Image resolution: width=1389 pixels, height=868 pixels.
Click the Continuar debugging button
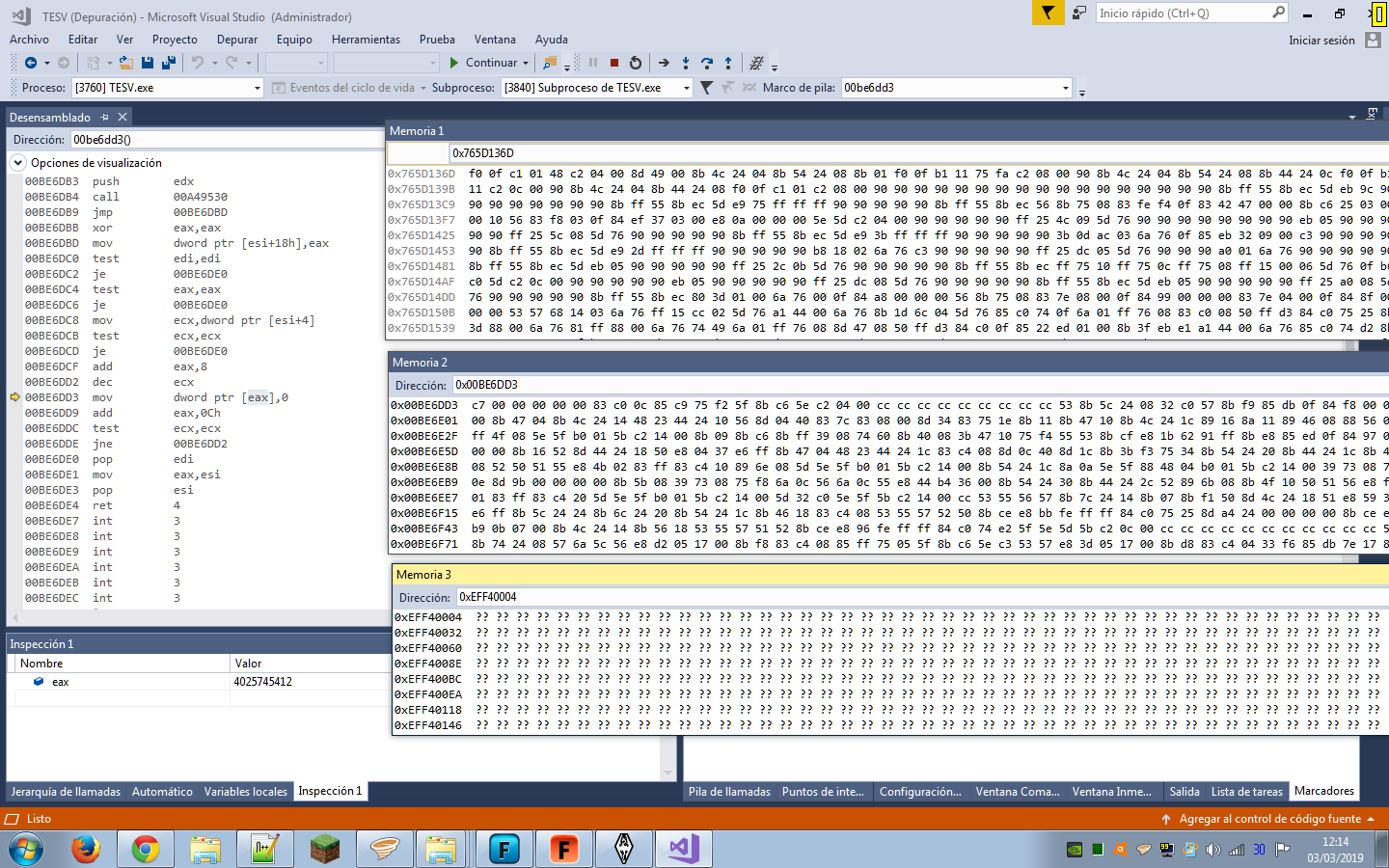click(483, 63)
